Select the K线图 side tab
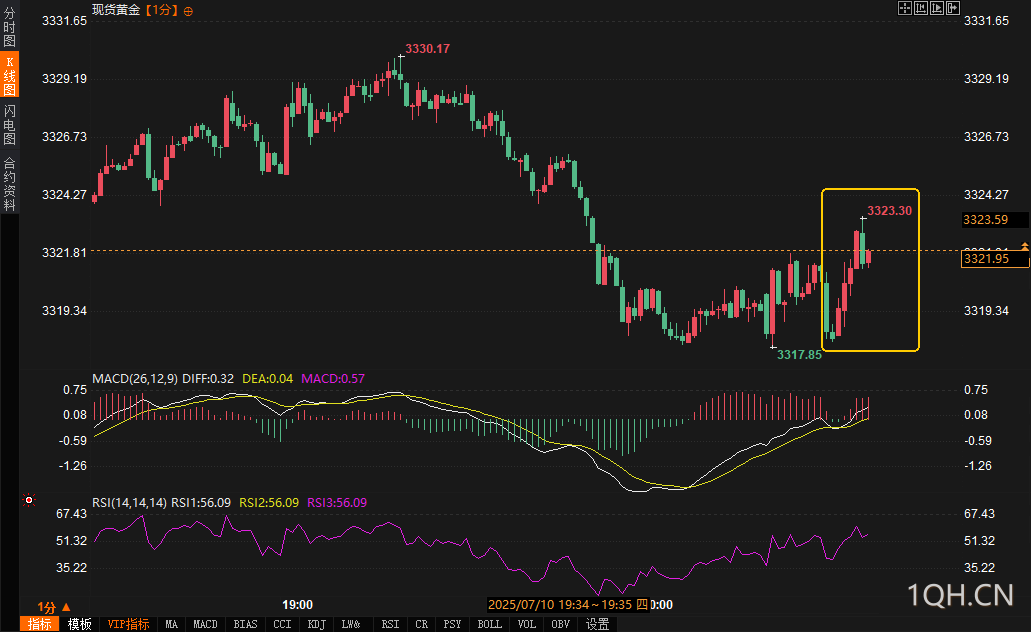1031x632 pixels. [x=10, y=76]
